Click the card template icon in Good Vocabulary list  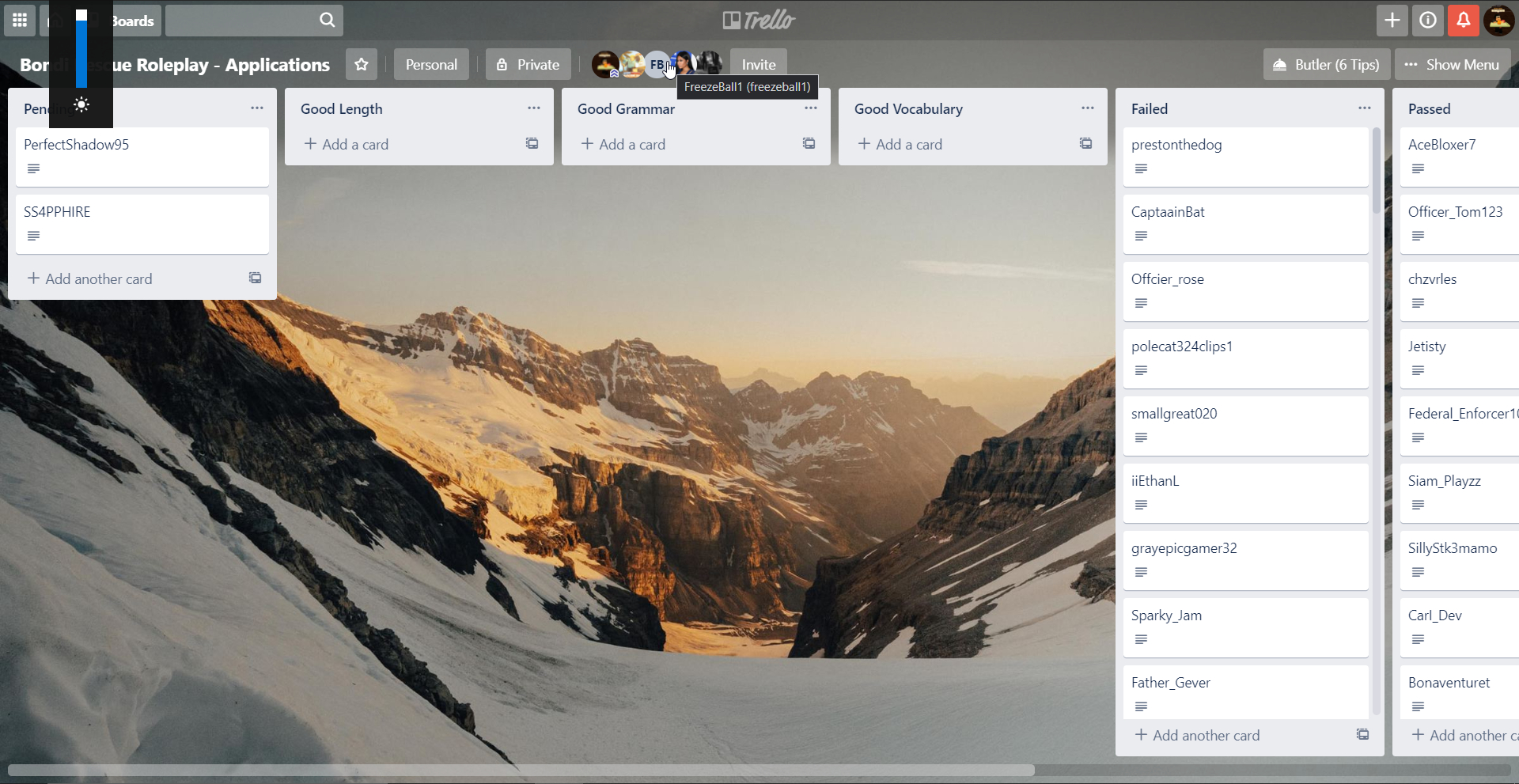click(x=1085, y=144)
